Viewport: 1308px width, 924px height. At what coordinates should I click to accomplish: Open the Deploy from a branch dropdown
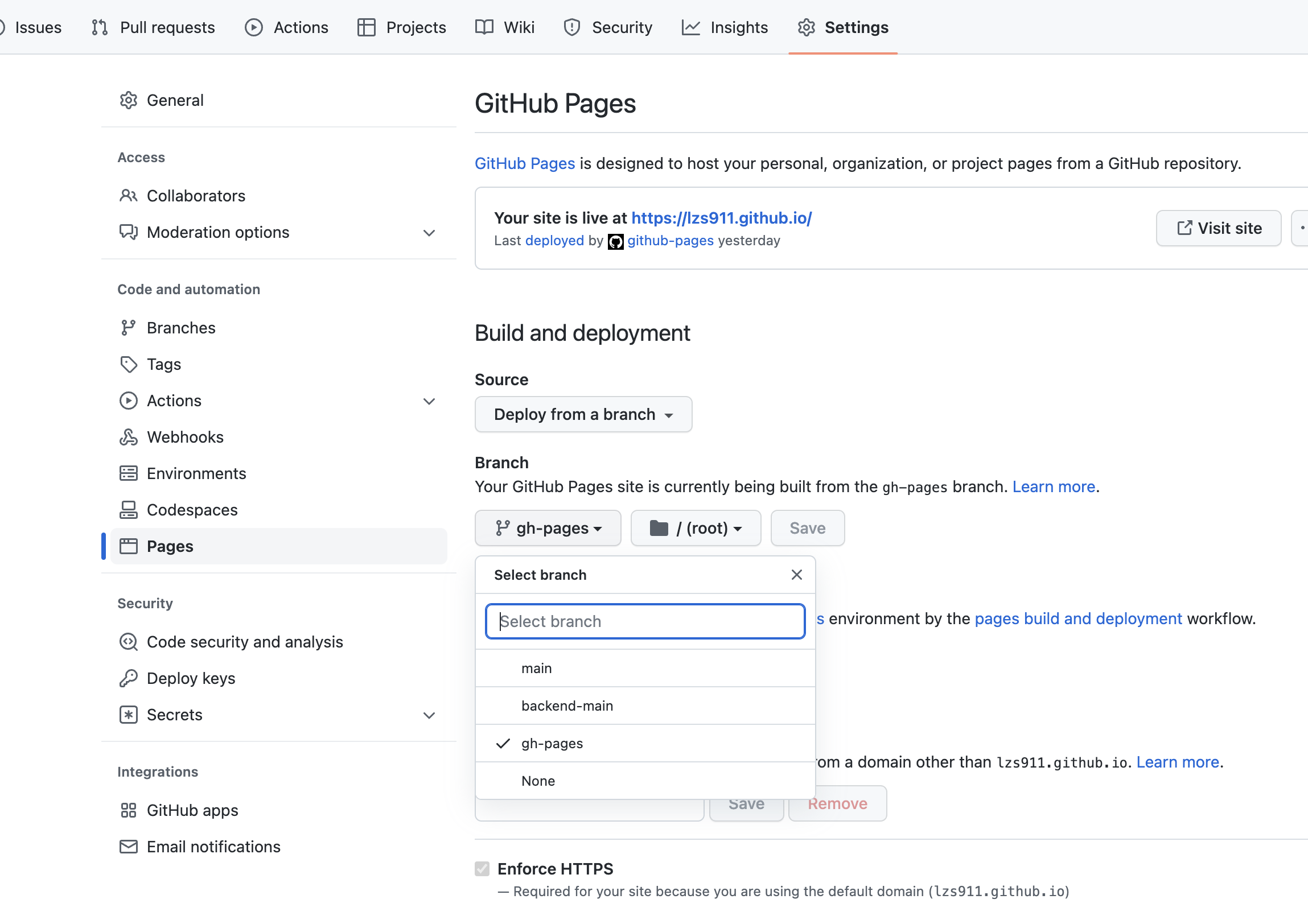(x=583, y=414)
